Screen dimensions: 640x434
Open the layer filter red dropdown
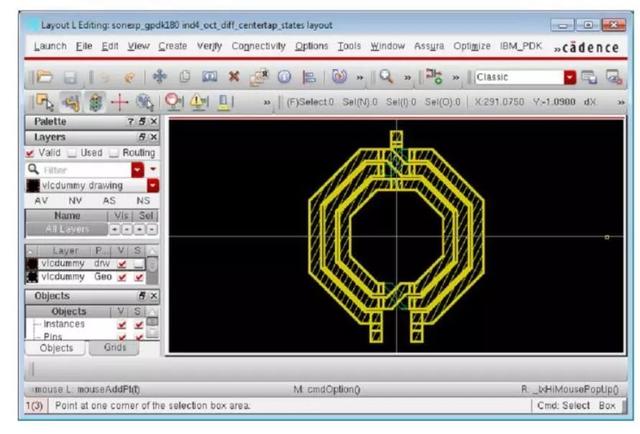(x=138, y=169)
